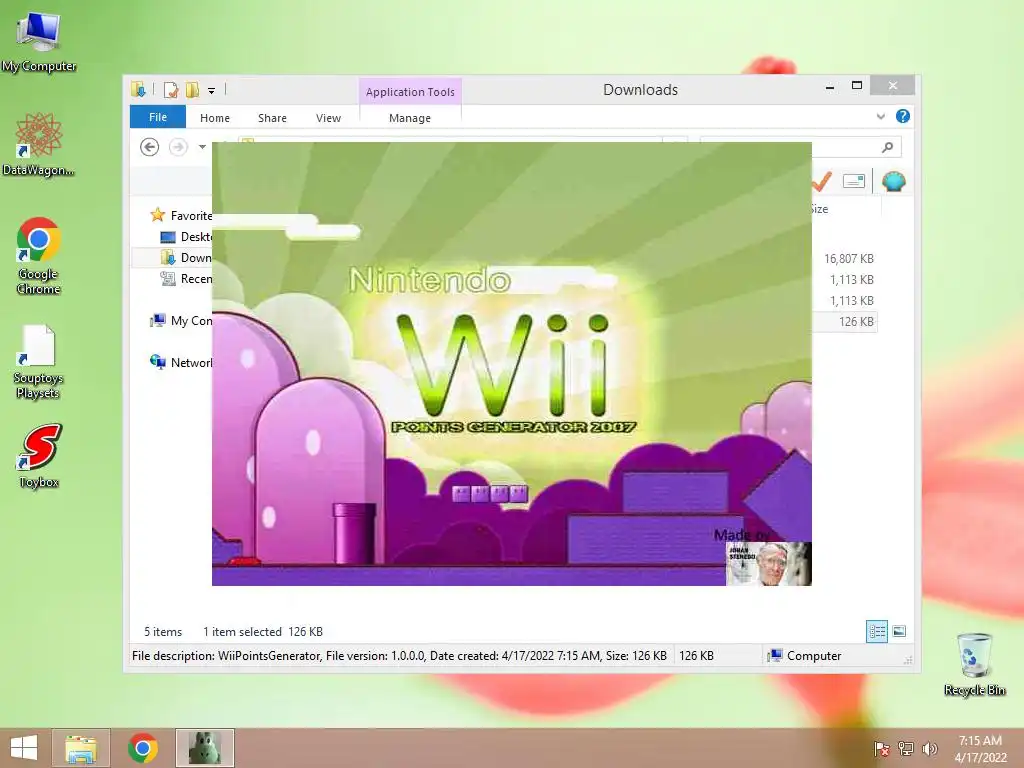The image size is (1024, 768).
Task: Select the file sized 16,807 KB
Action: [848, 259]
